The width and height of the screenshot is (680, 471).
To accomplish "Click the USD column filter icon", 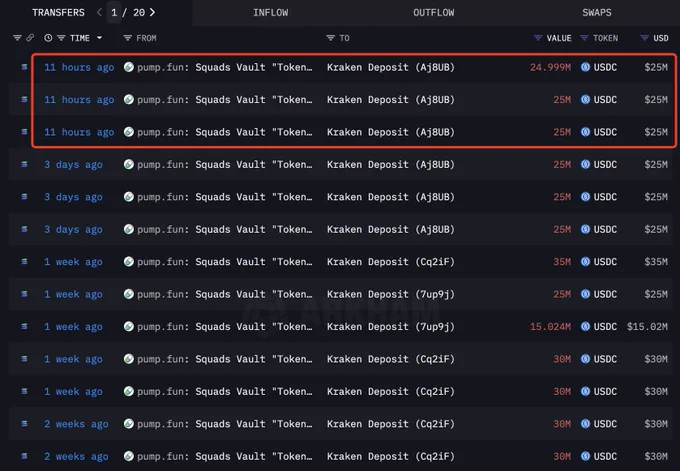I will coord(644,38).
